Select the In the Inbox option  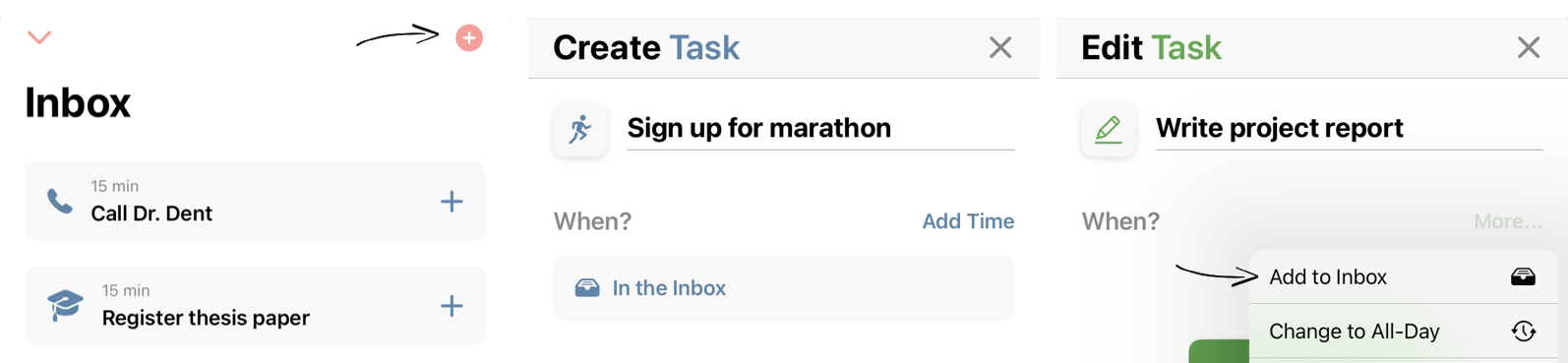pyautogui.click(x=784, y=288)
